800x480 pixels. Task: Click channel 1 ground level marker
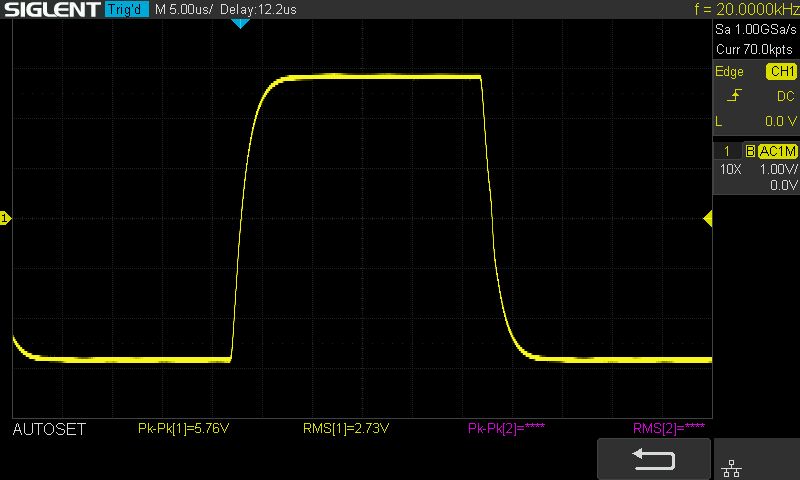[5, 219]
